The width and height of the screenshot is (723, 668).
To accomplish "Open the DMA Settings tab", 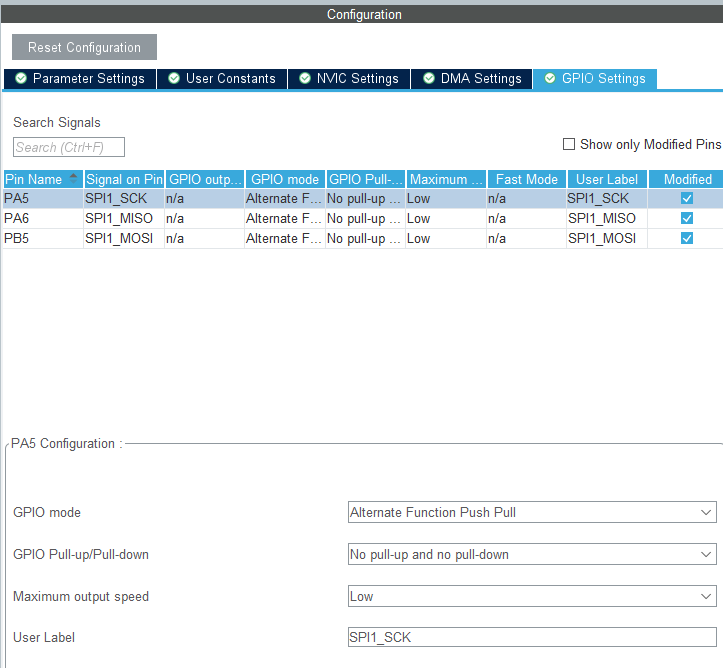I will (x=472, y=79).
